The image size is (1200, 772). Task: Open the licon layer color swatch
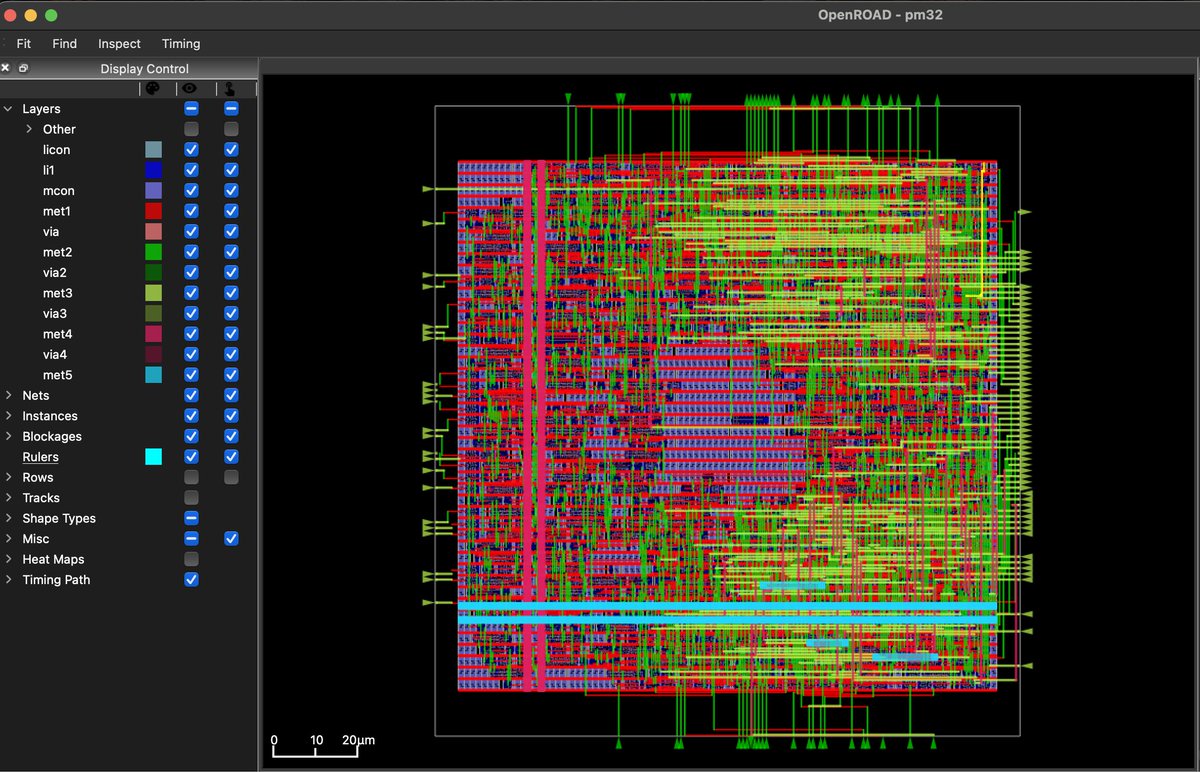pos(153,150)
